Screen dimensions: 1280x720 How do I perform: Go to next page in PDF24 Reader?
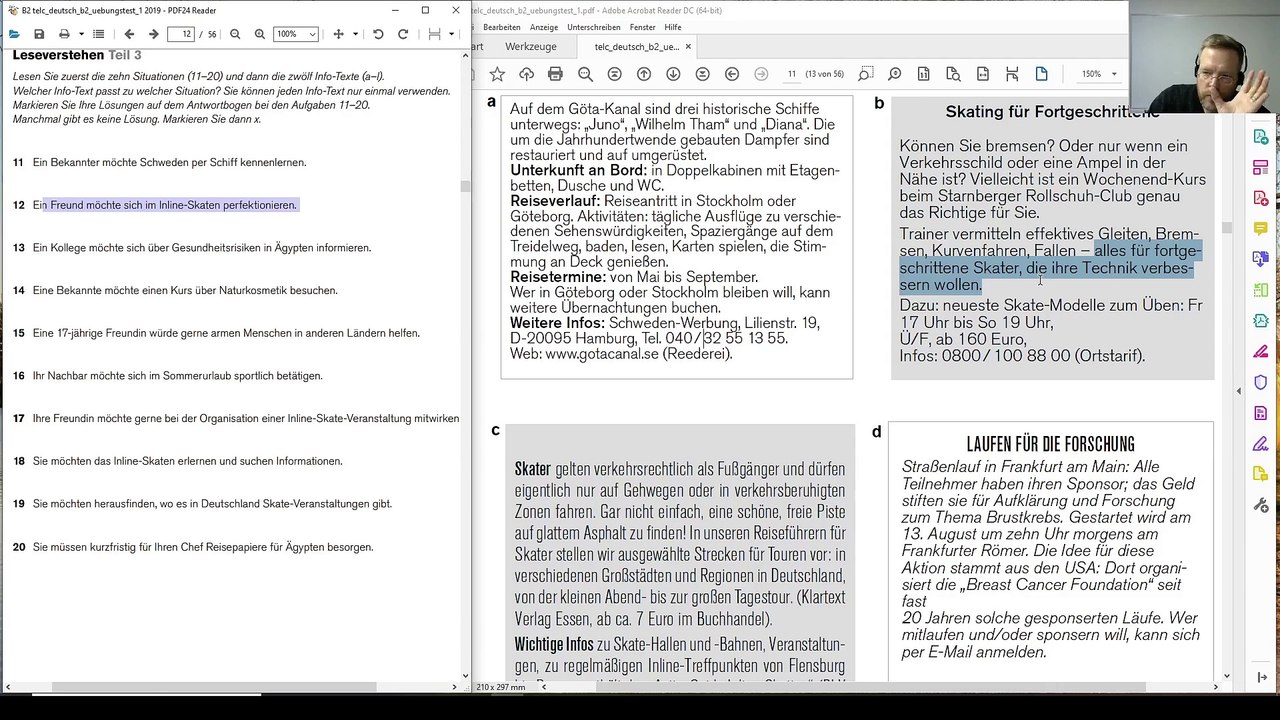pos(153,34)
